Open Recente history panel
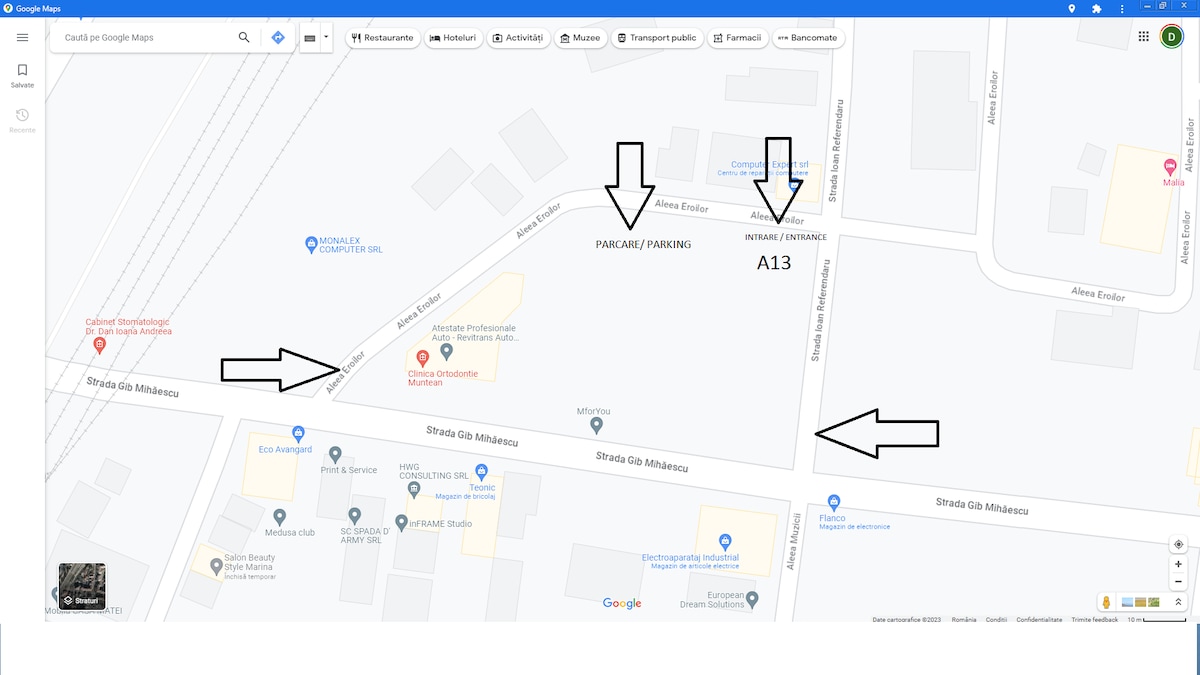The width and height of the screenshot is (1200, 675). point(23,121)
